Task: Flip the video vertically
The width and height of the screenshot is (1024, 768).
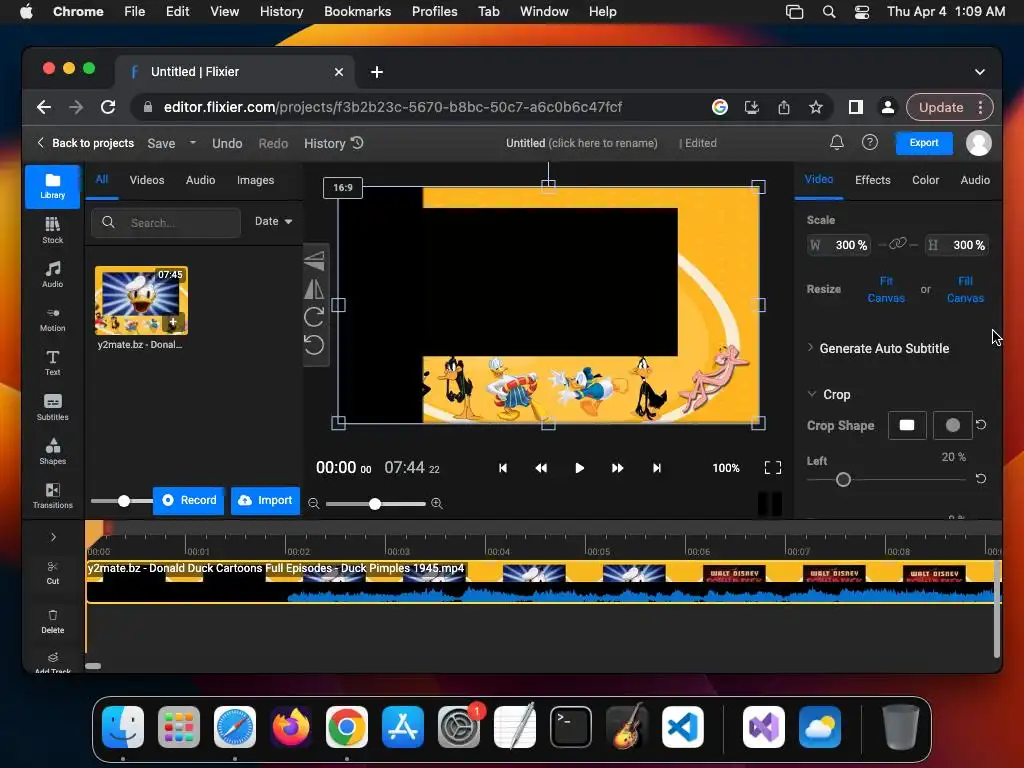Action: (x=314, y=260)
